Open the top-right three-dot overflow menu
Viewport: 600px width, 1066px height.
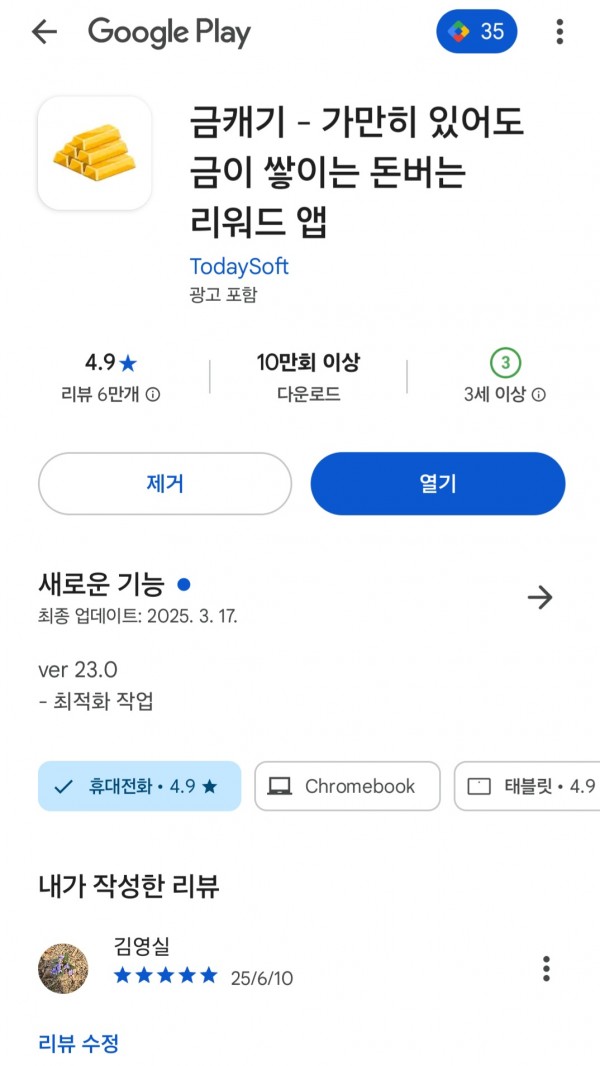coord(559,31)
